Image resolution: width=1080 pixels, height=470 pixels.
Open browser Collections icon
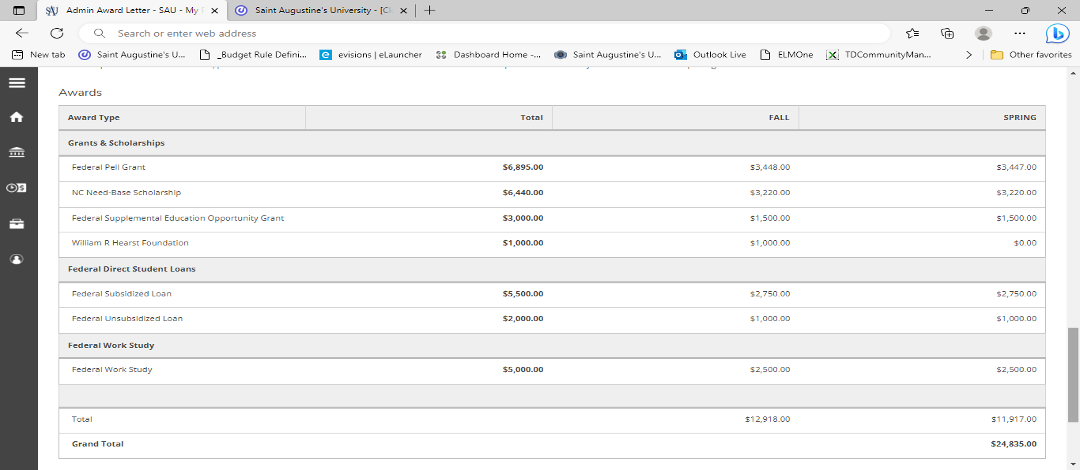pyautogui.click(x=947, y=33)
